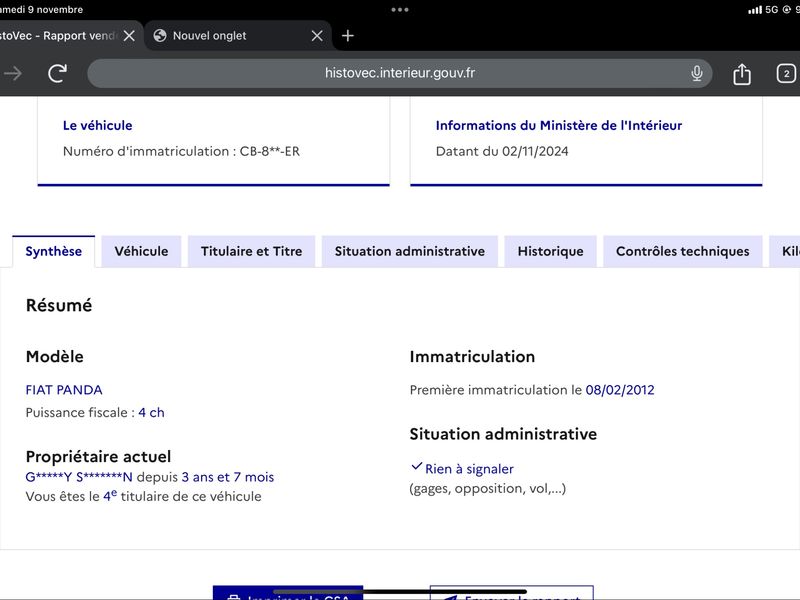Image resolution: width=800 pixels, height=600 pixels.
Task: Tap the (gages, opposition, vol,...) note
Action: 488,489
